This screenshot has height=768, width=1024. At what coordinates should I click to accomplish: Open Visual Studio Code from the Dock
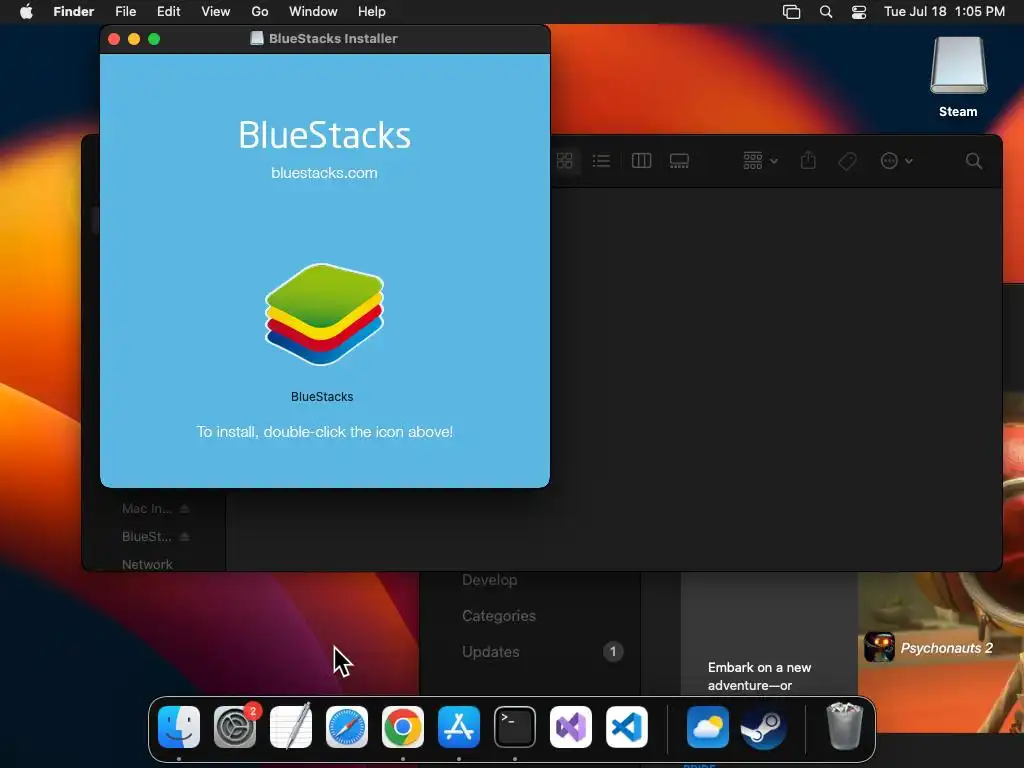tap(627, 727)
